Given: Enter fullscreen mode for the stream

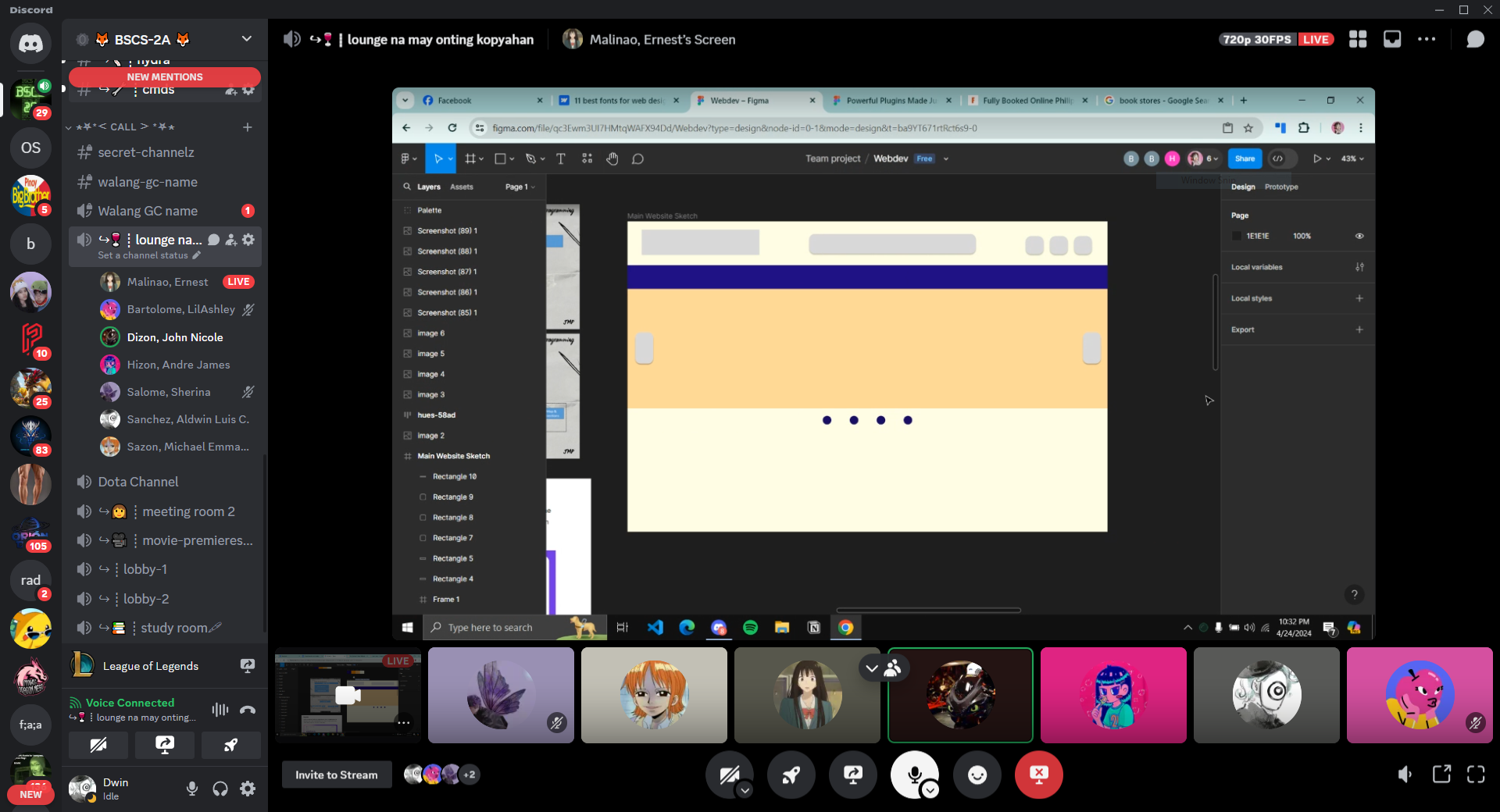Looking at the screenshot, I should pos(1476,775).
